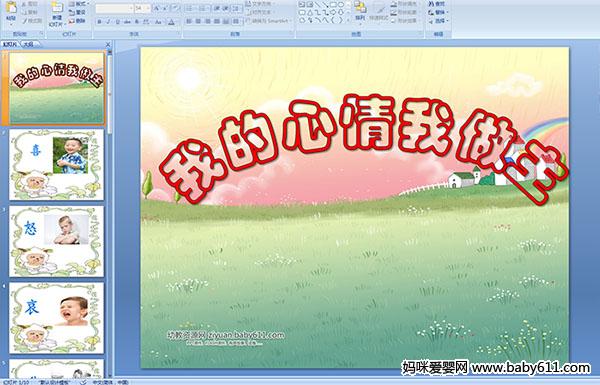The image size is (600, 385).
Task: Toggle Underline formatting
Action: [117, 22]
